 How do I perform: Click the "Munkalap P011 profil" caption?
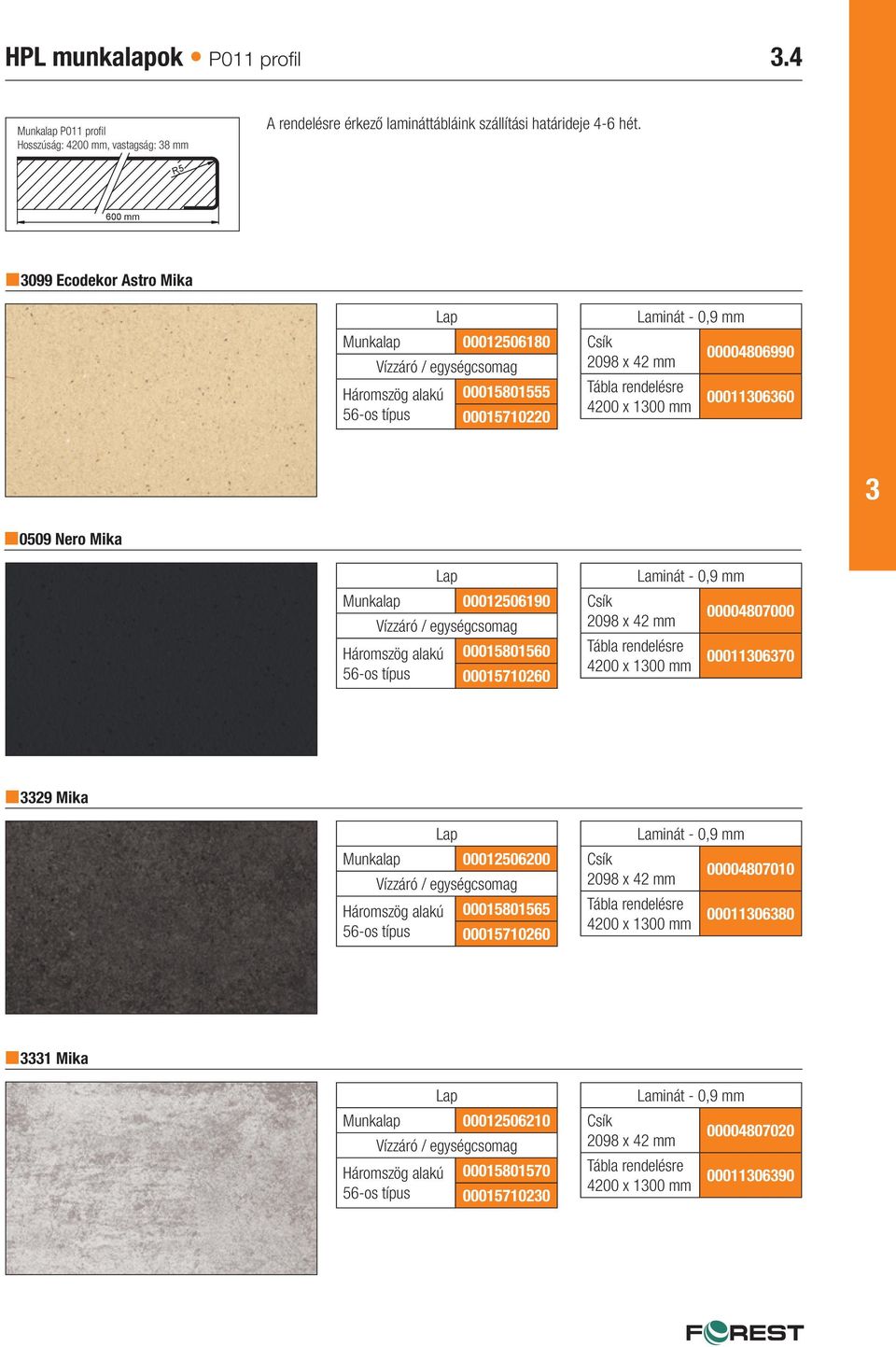[x=62, y=131]
